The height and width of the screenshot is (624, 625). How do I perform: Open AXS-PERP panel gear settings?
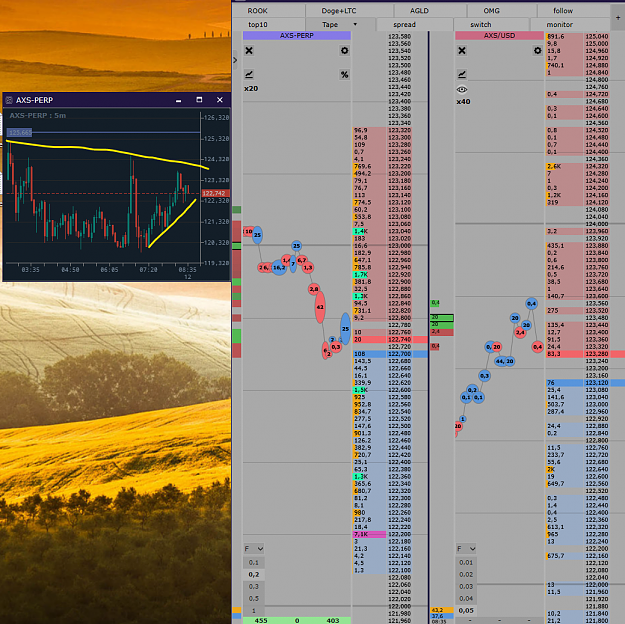pyautogui.click(x=344, y=51)
